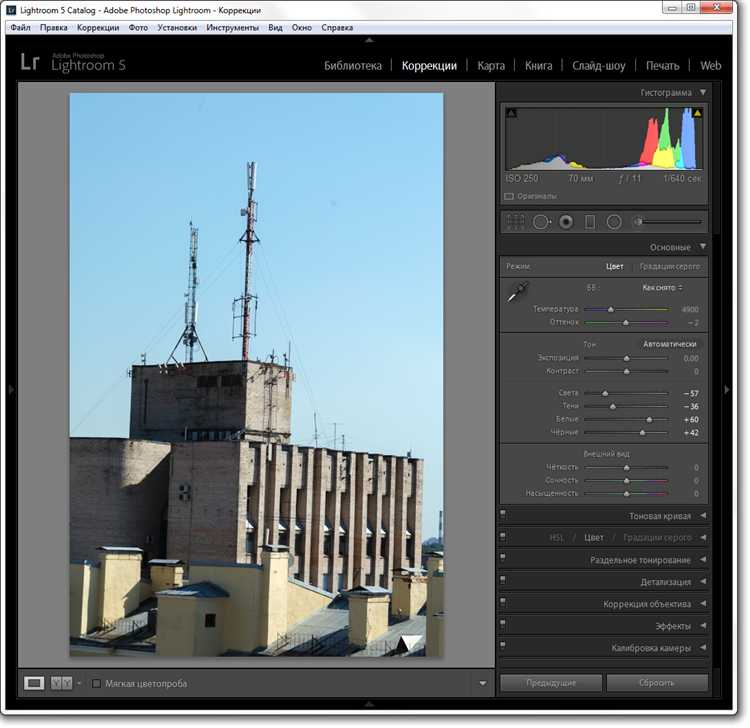This screenshot has height=728, width=750.
Task: Click the Экспозиция slider handle
Action: [x=627, y=358]
